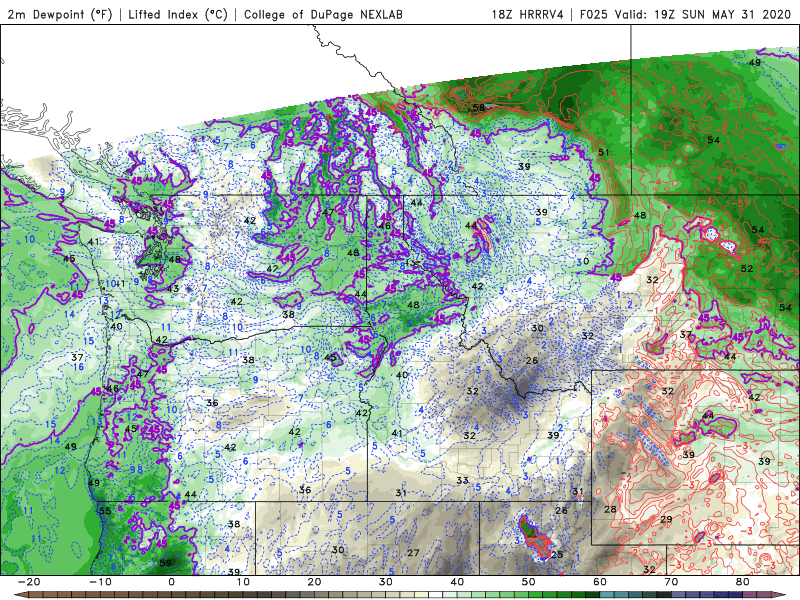This screenshot has width=800, height=600.
Task: Click the 10 tick label on the color scale
Action: (x=243, y=582)
